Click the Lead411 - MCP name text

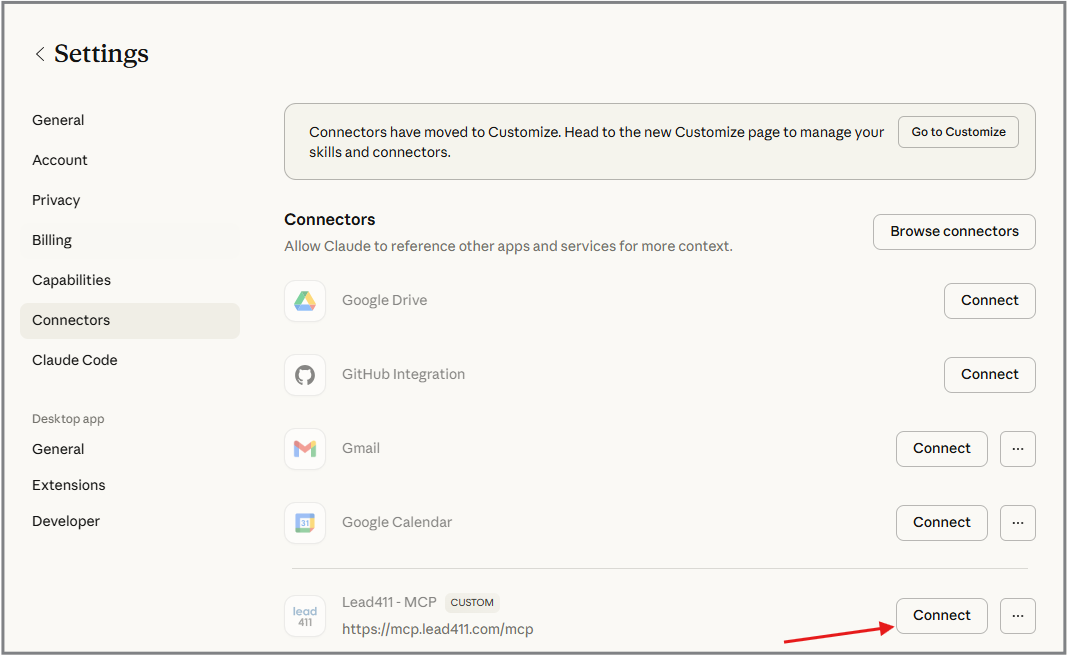(389, 603)
